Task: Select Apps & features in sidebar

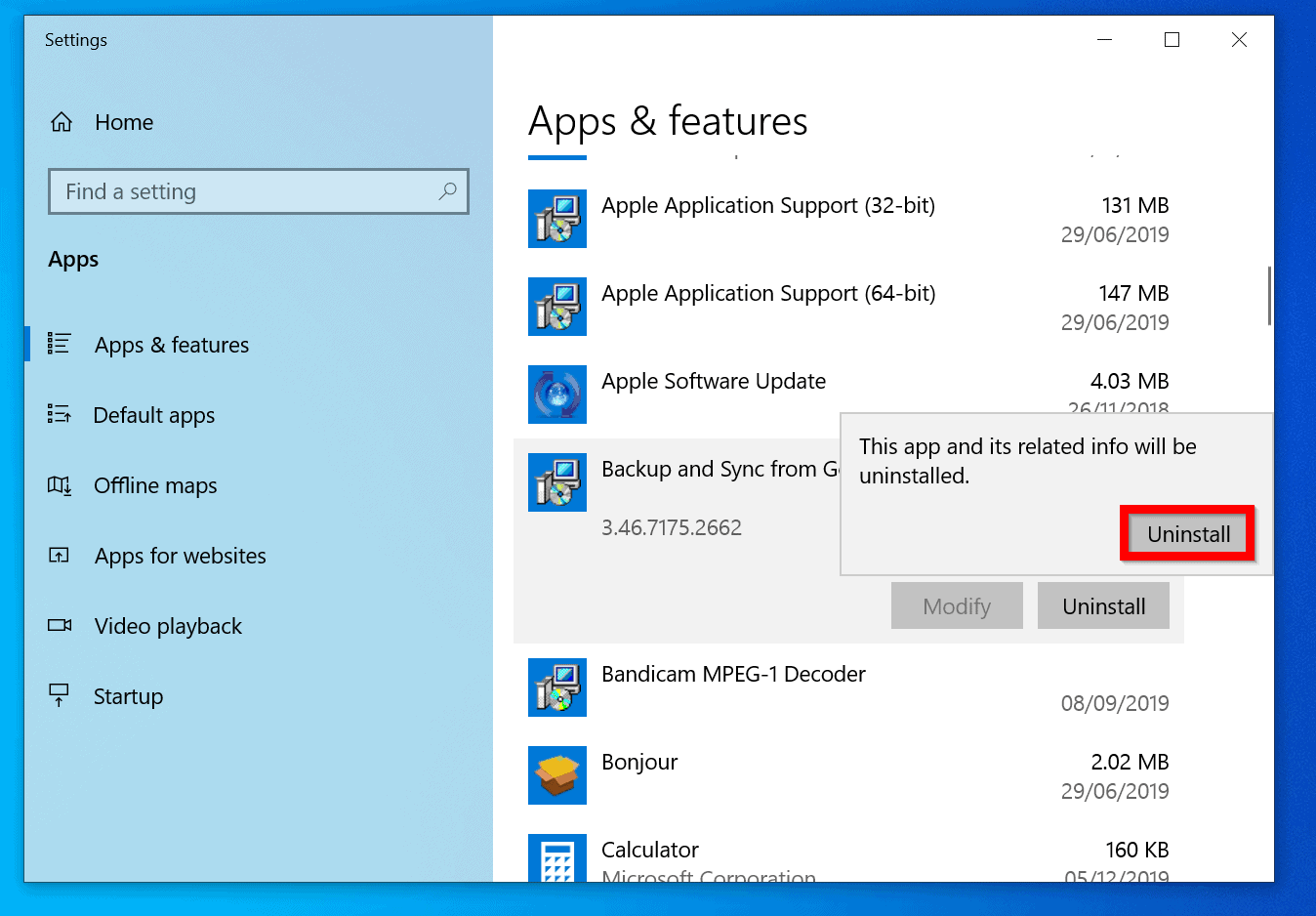Action: tap(172, 345)
